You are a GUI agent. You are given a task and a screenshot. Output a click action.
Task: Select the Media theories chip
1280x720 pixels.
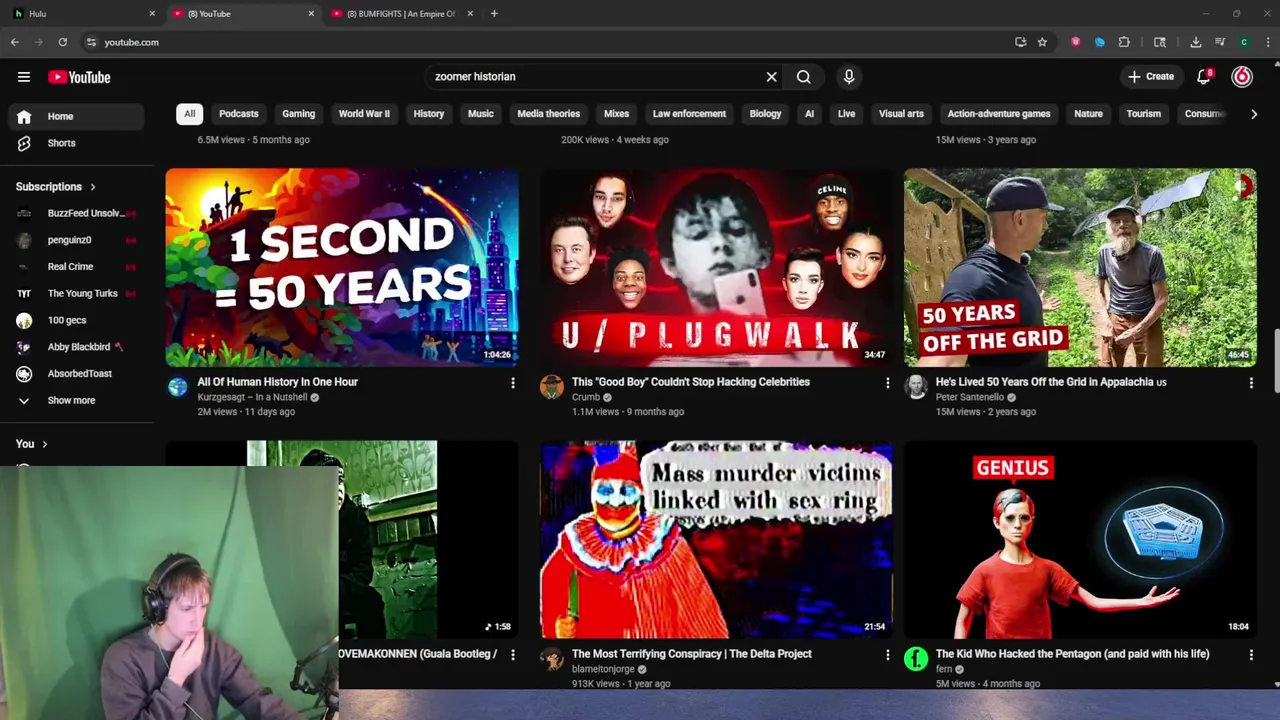coord(549,114)
